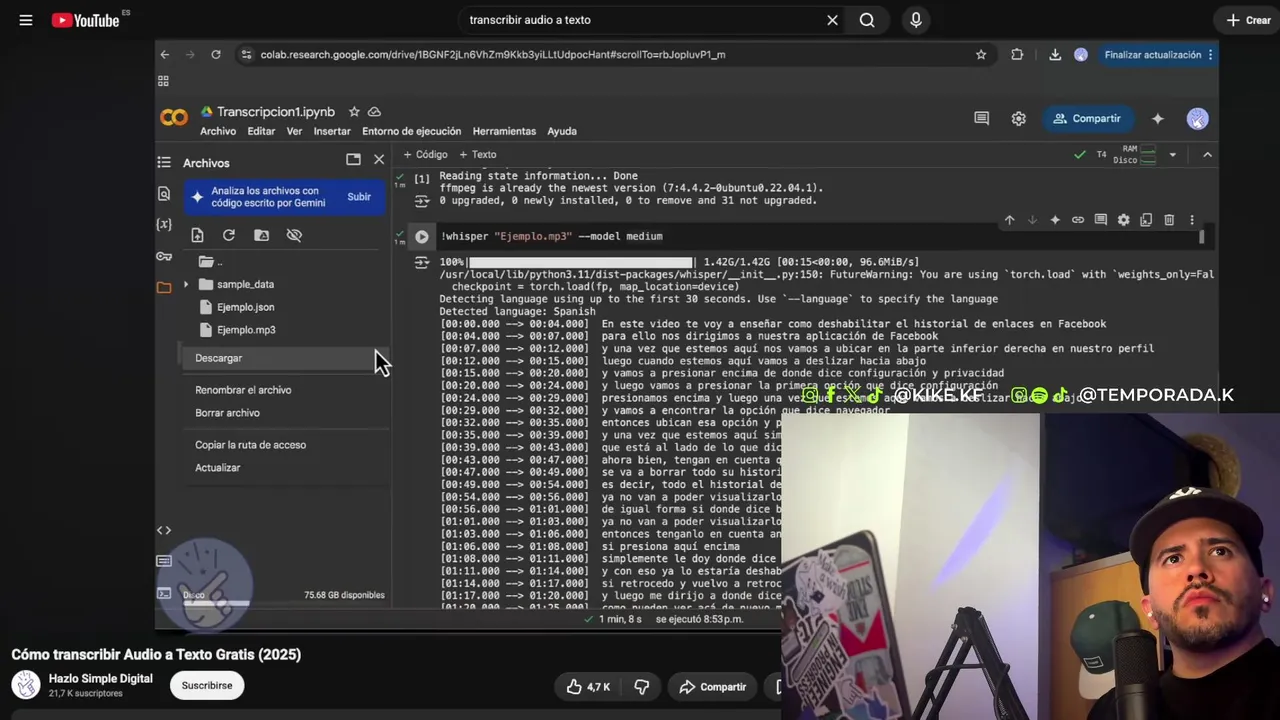Image resolution: width=1280 pixels, height=720 pixels.
Task: Open the Ayuda menu
Action: 562,131
